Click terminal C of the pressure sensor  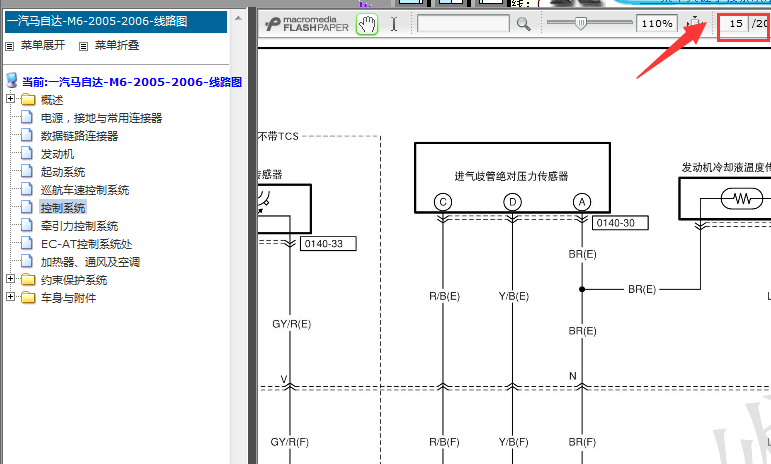[x=443, y=202]
